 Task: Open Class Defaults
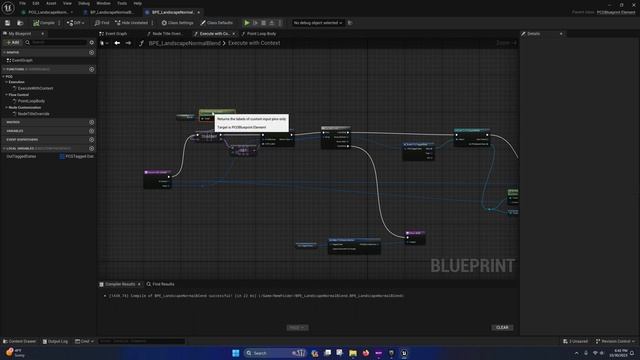pos(216,23)
